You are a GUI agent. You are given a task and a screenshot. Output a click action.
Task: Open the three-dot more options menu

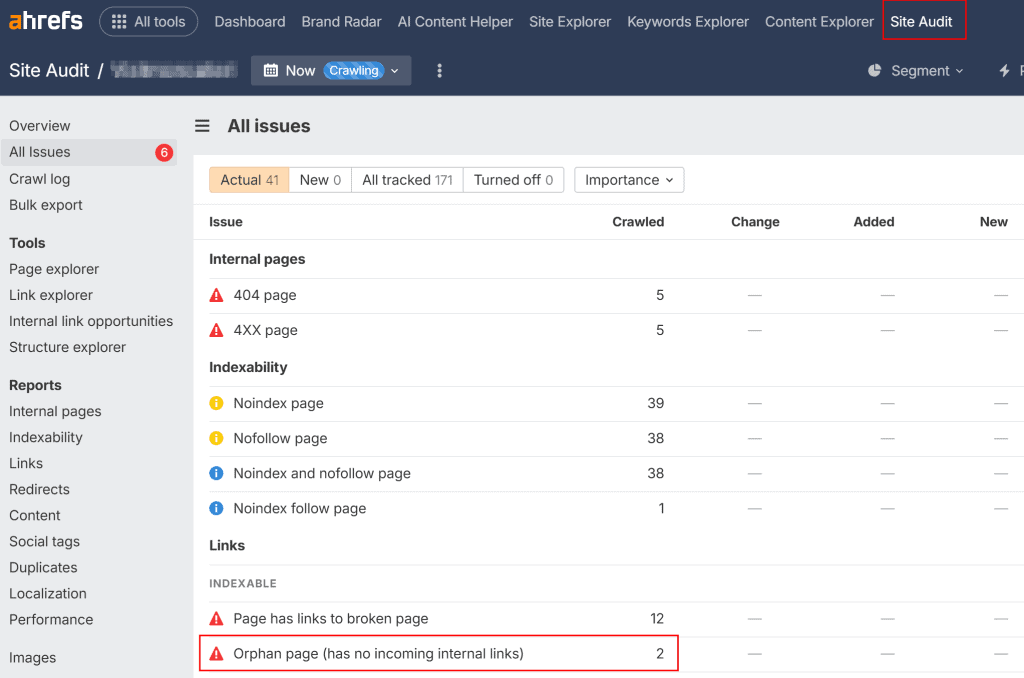(440, 71)
